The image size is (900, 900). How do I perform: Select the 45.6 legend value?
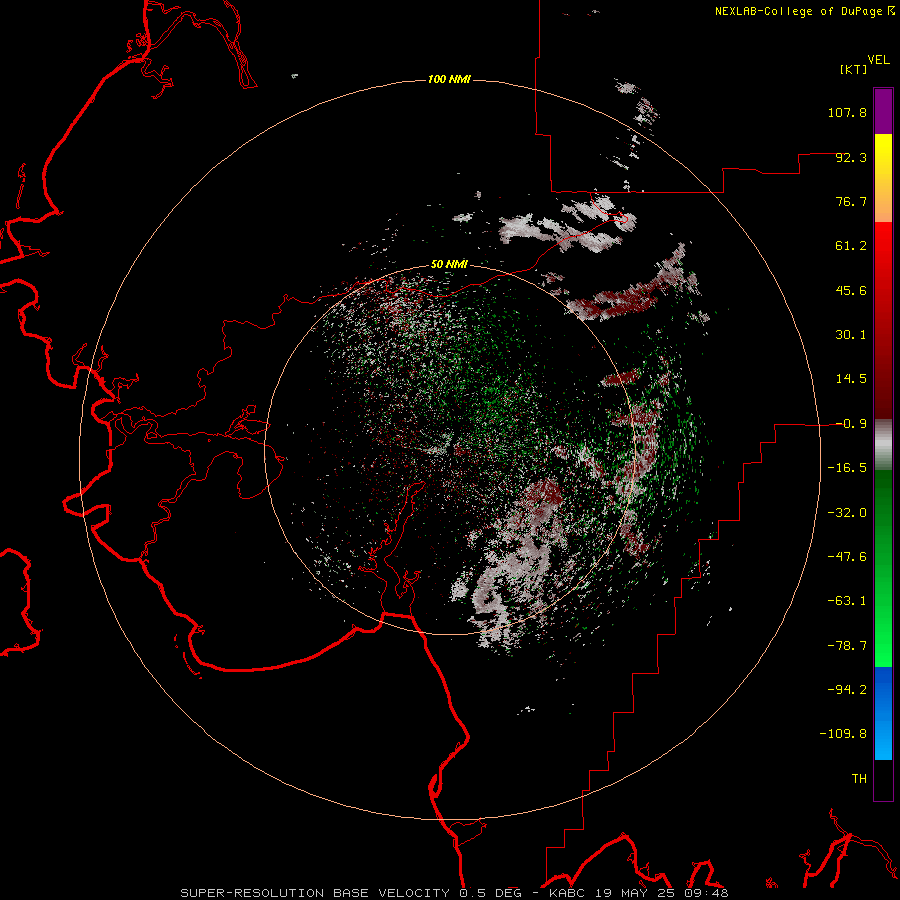tap(851, 290)
